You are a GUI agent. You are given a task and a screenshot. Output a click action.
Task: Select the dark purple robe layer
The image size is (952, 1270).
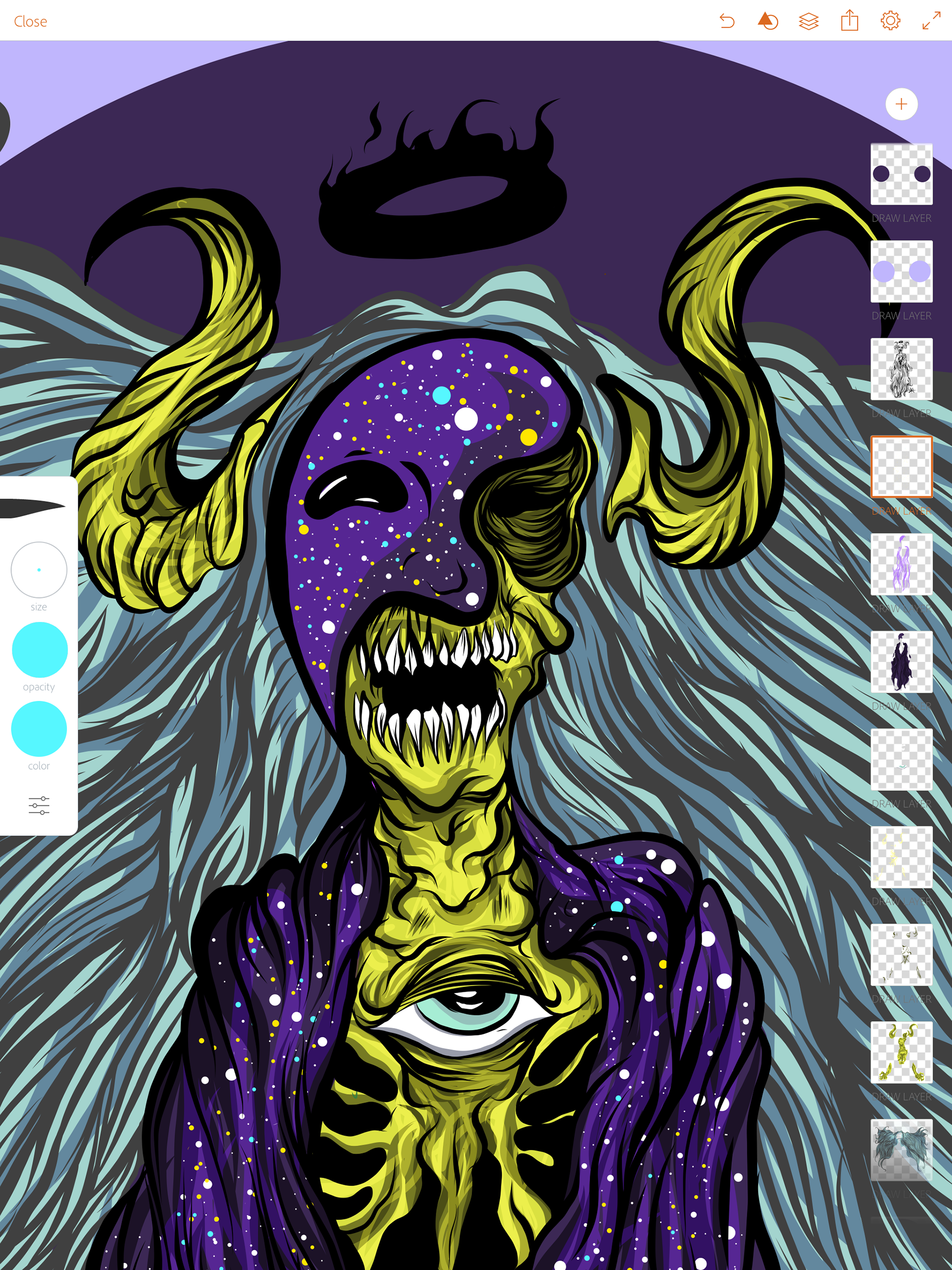tap(901, 662)
